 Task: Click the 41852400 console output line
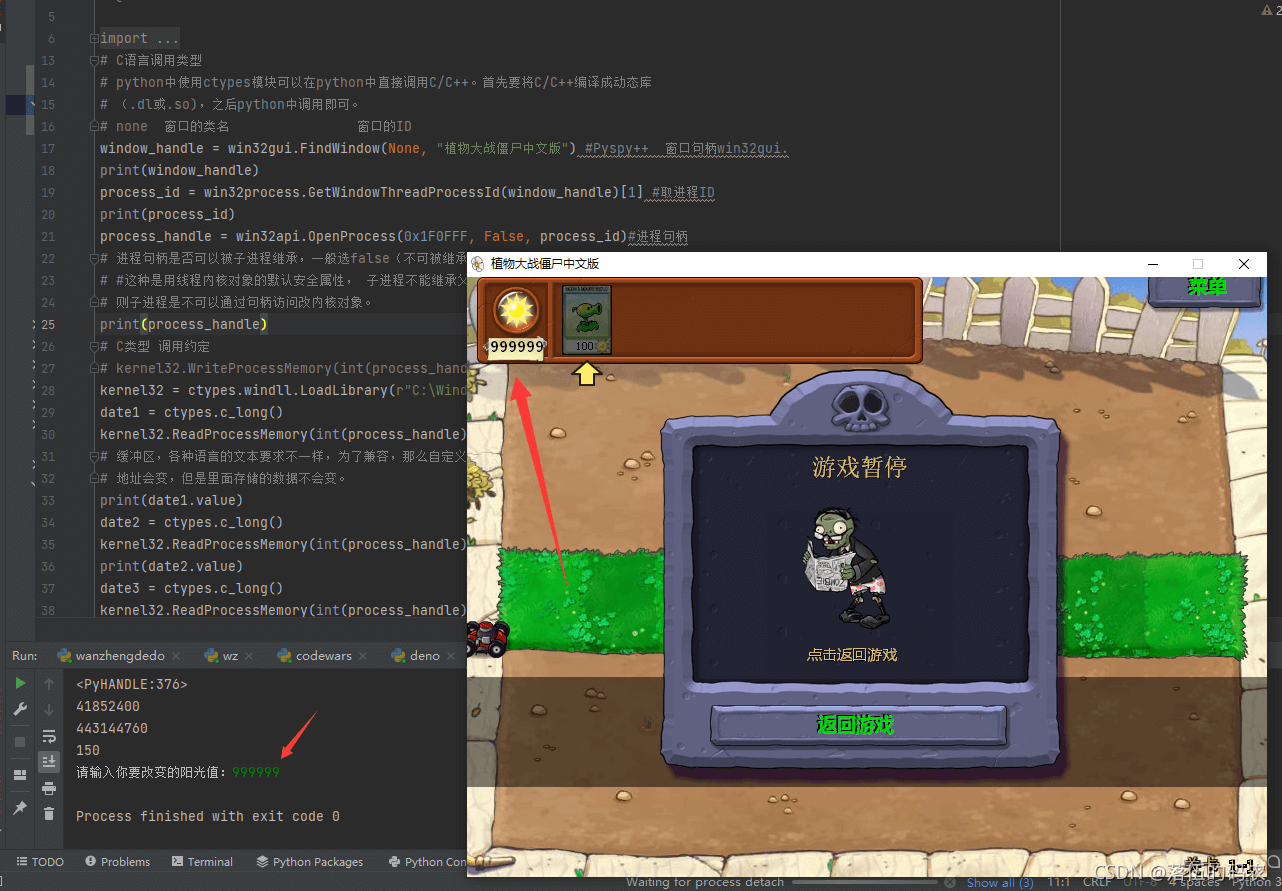(108, 706)
